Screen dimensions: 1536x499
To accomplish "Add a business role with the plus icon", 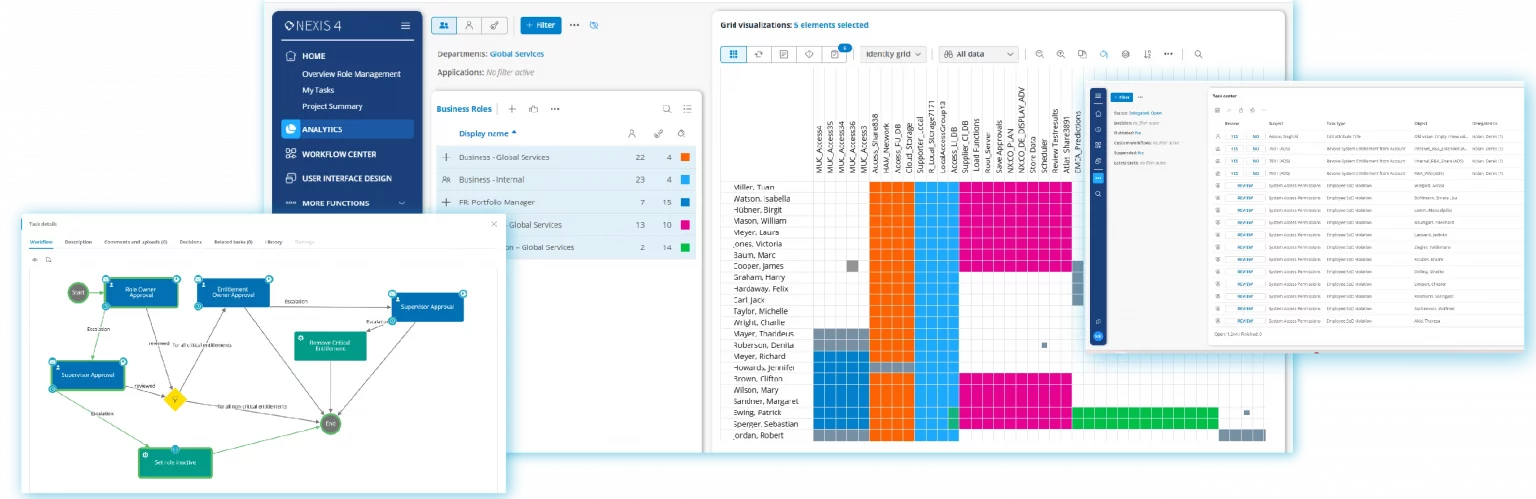I will tap(512, 109).
